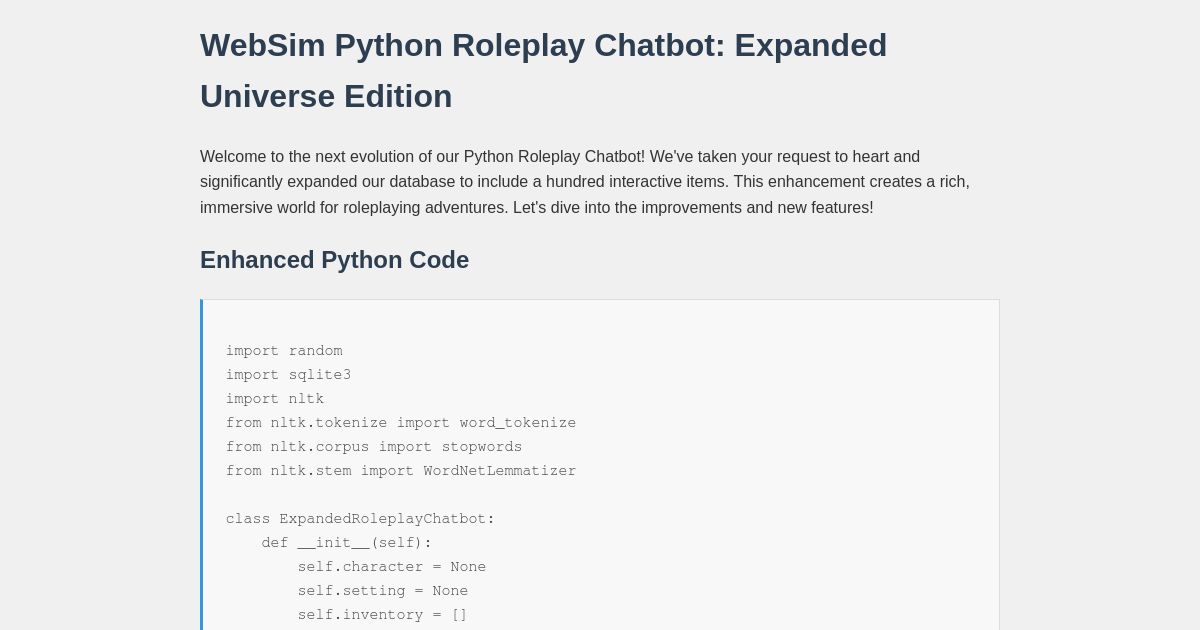Select the import nltk code line

[275, 399]
